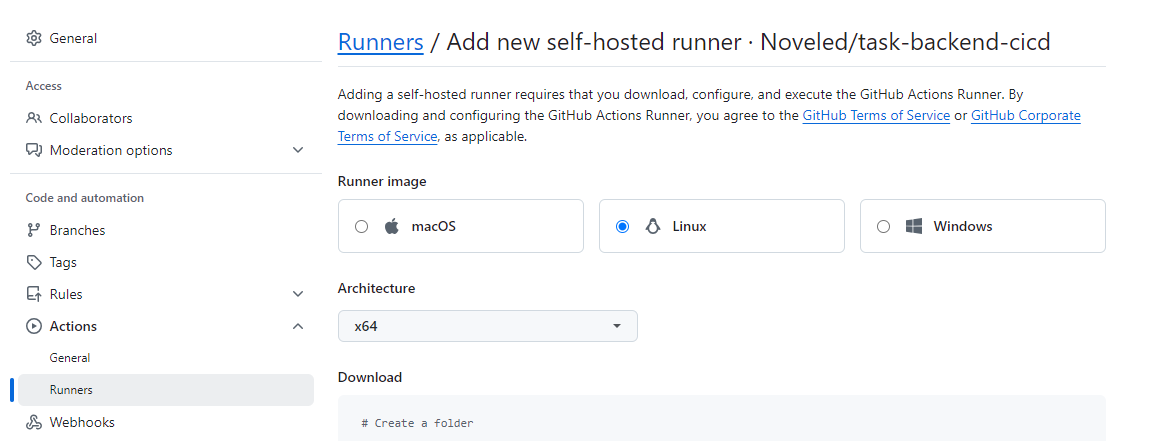Click the Webhooks icon in sidebar
Screen dimensions: 1152x441
click(x=33, y=423)
